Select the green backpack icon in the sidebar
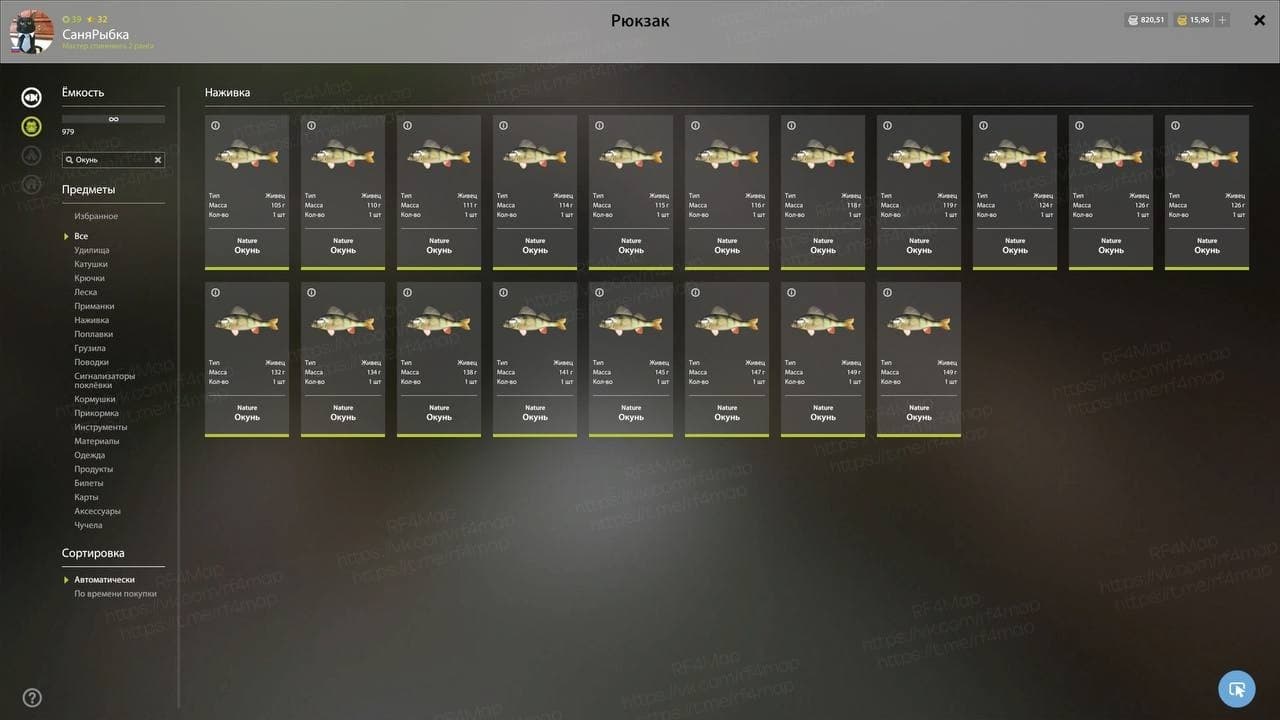Image resolution: width=1280 pixels, height=720 pixels. tap(32, 127)
